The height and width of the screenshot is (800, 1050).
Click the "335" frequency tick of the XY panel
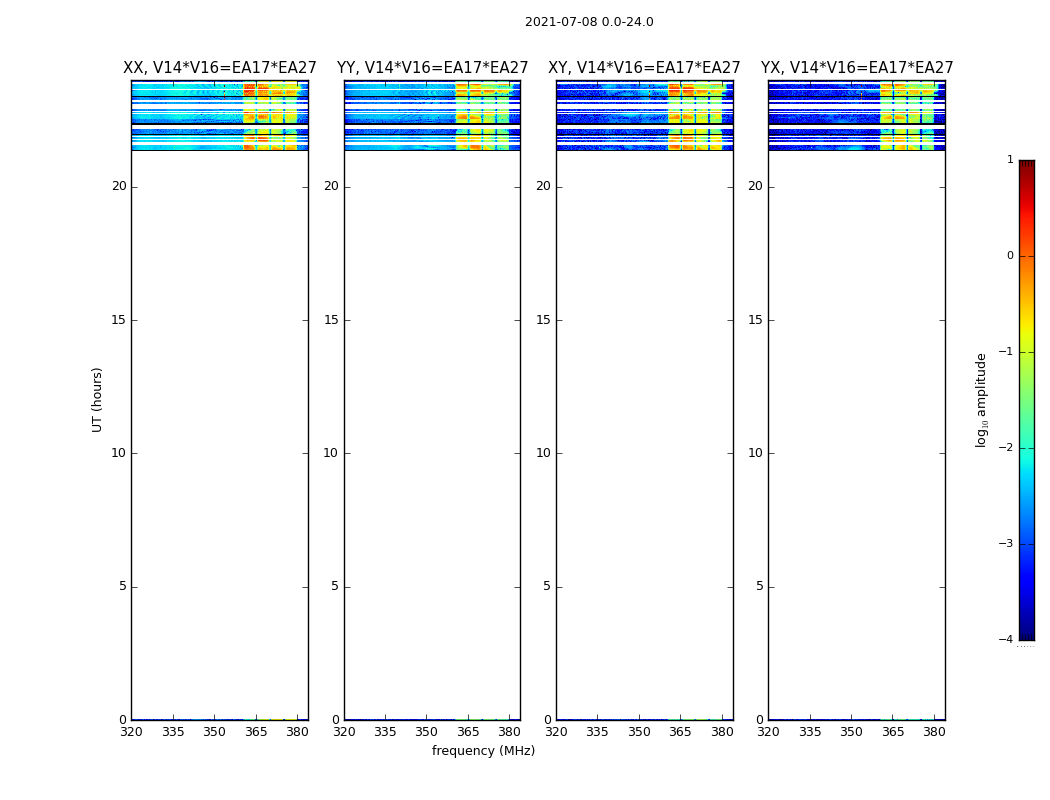coord(597,732)
